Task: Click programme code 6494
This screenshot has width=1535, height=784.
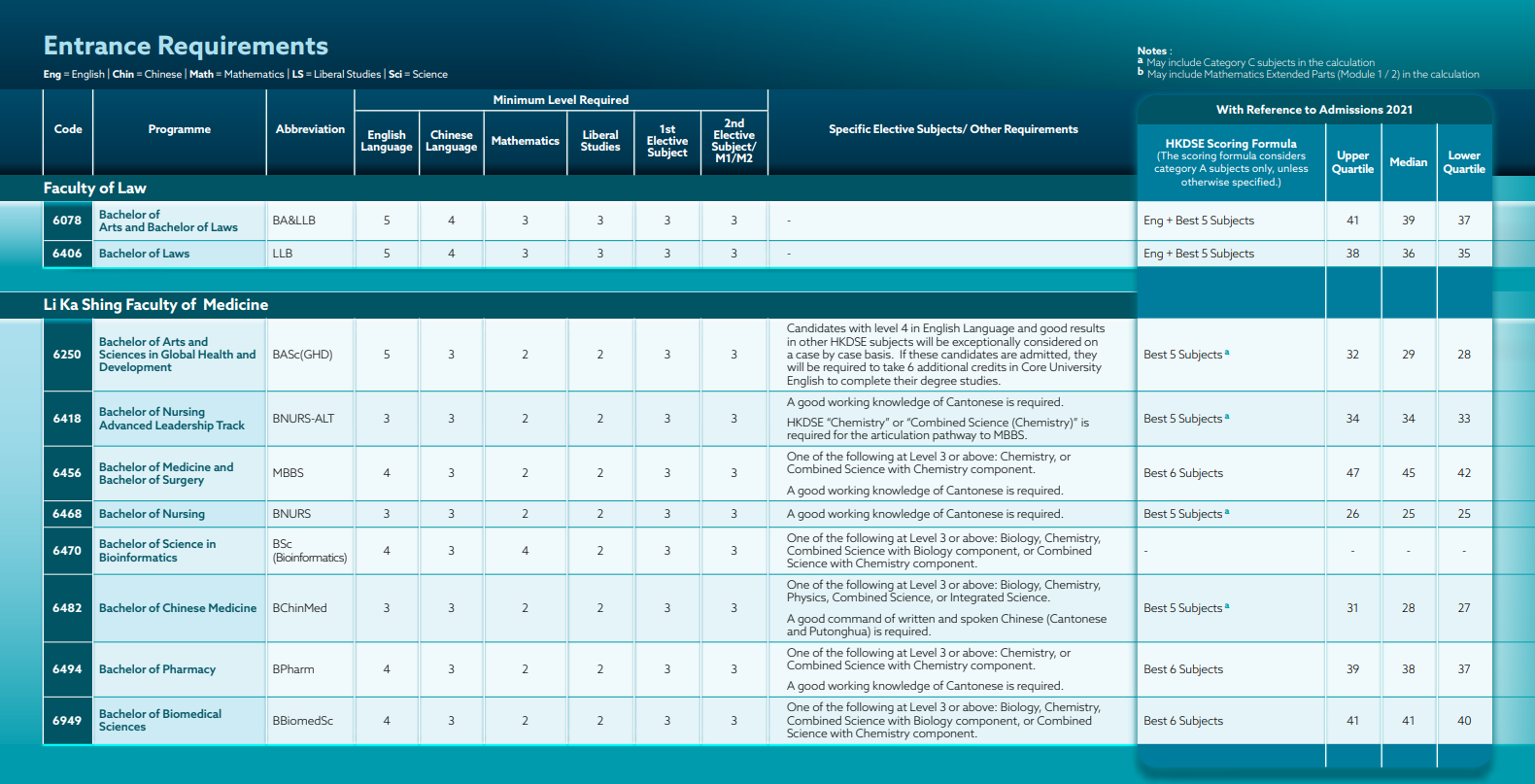Action: click(67, 669)
